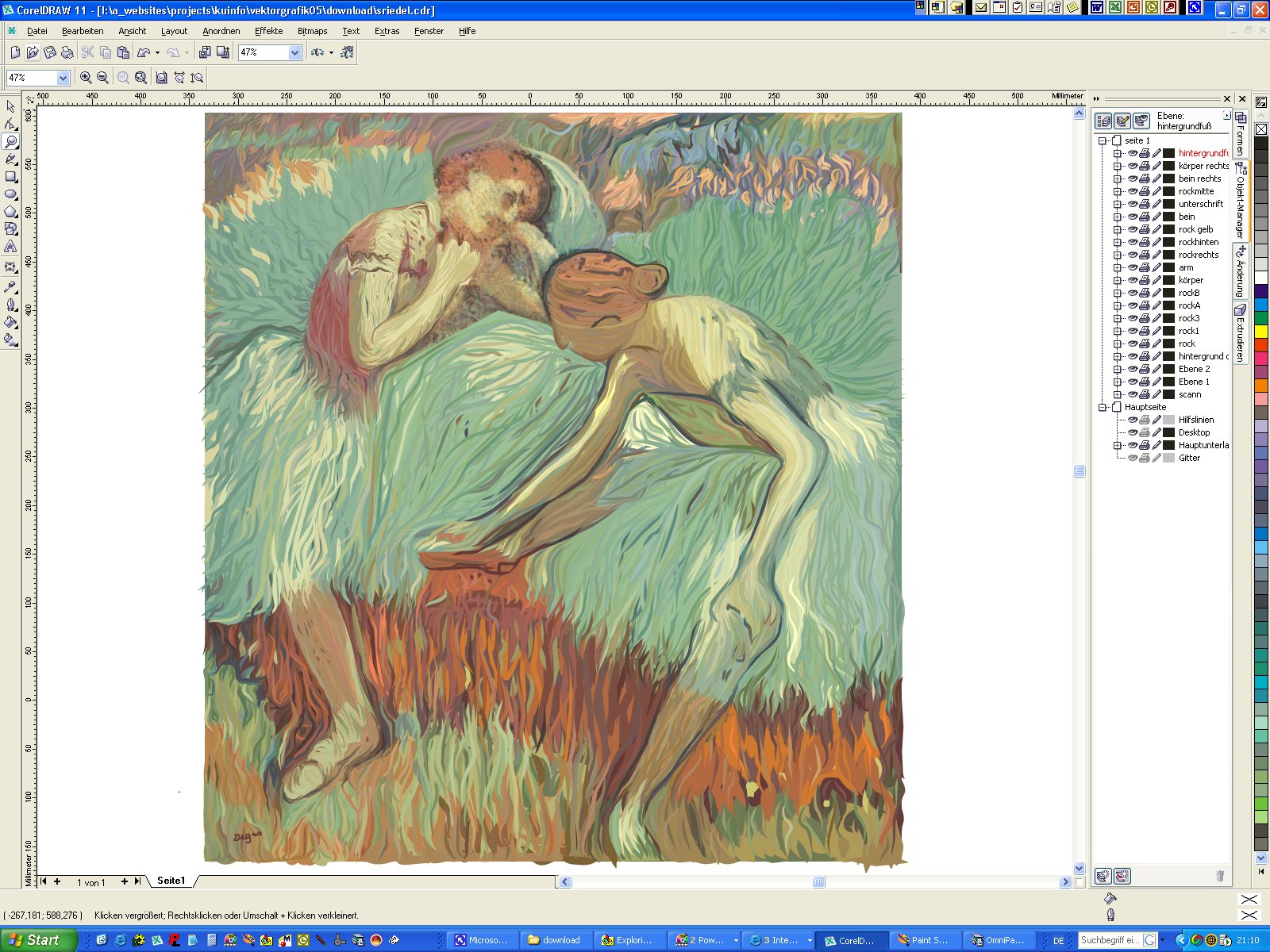Select the Rectangle tool
This screenshot has height=952, width=1270.
pyautogui.click(x=10, y=176)
